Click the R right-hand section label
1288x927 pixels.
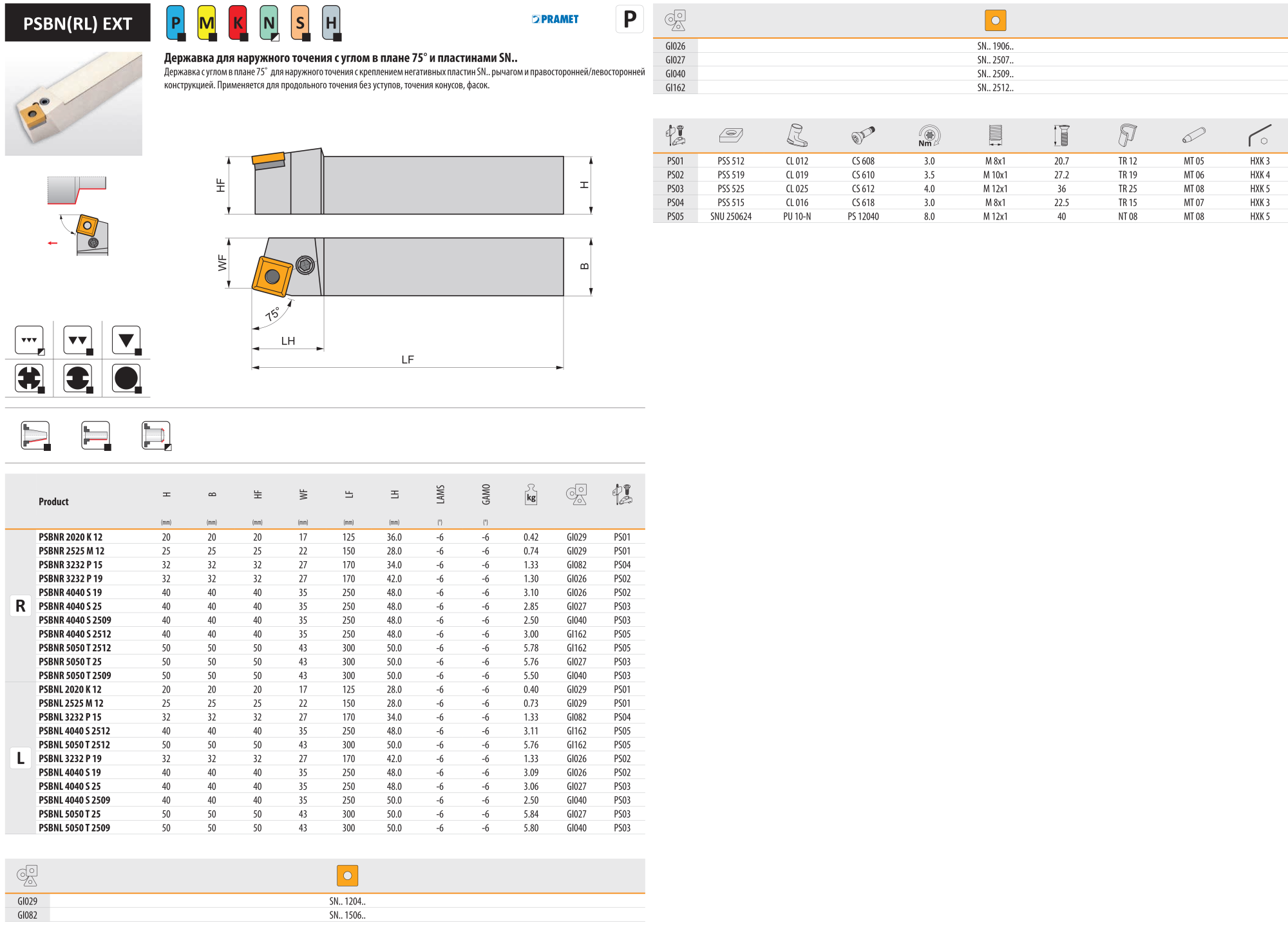pyautogui.click(x=21, y=606)
